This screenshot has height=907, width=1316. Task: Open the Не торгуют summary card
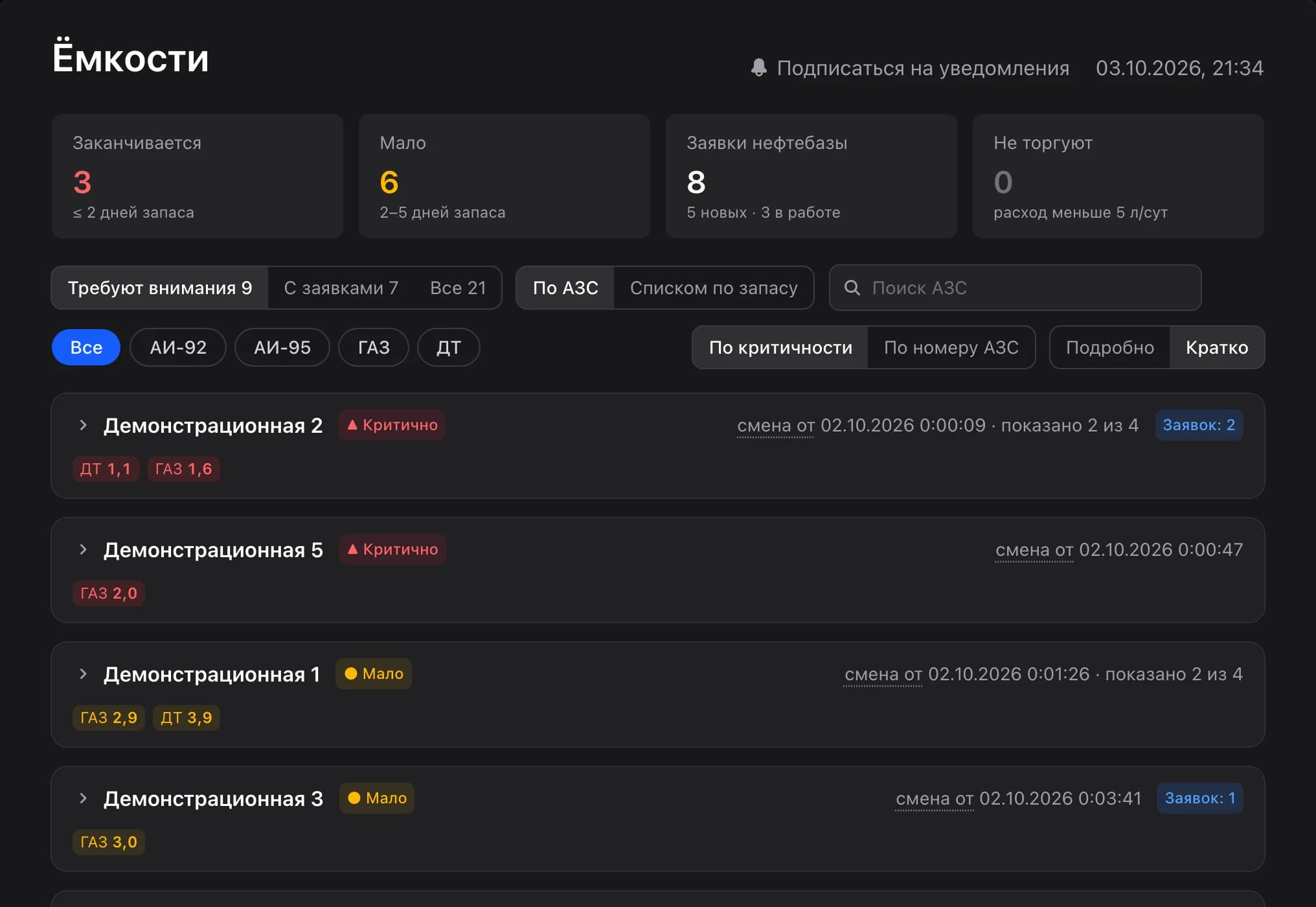(x=1118, y=176)
